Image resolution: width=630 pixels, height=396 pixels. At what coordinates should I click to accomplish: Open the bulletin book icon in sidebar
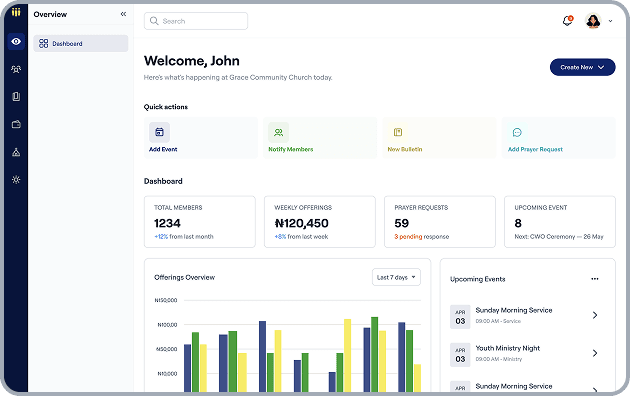pyautogui.click(x=16, y=96)
